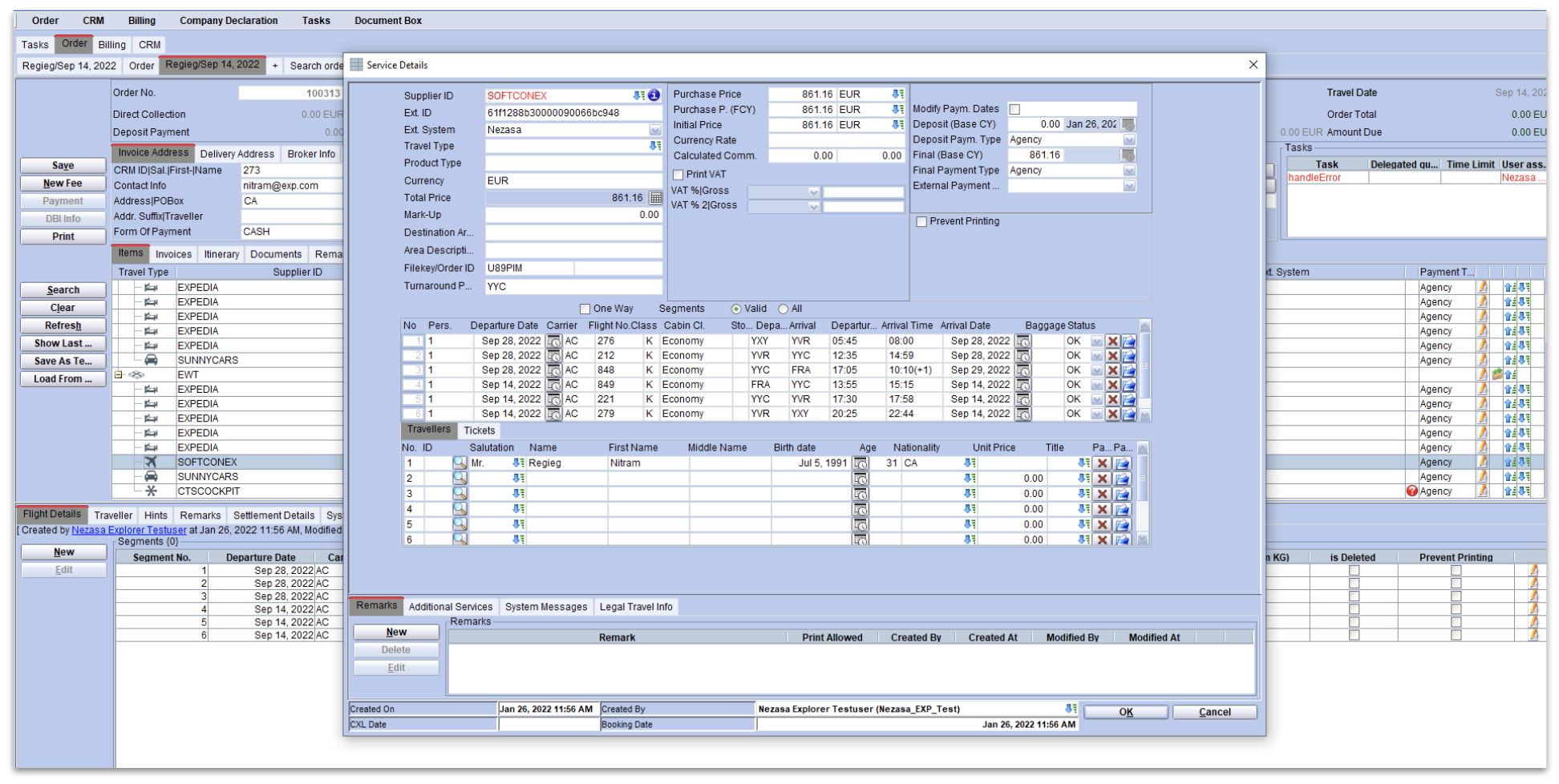This screenshot has width=1559, height=784.
Task: Open VAT %|Gross dropdown
Action: (x=813, y=192)
